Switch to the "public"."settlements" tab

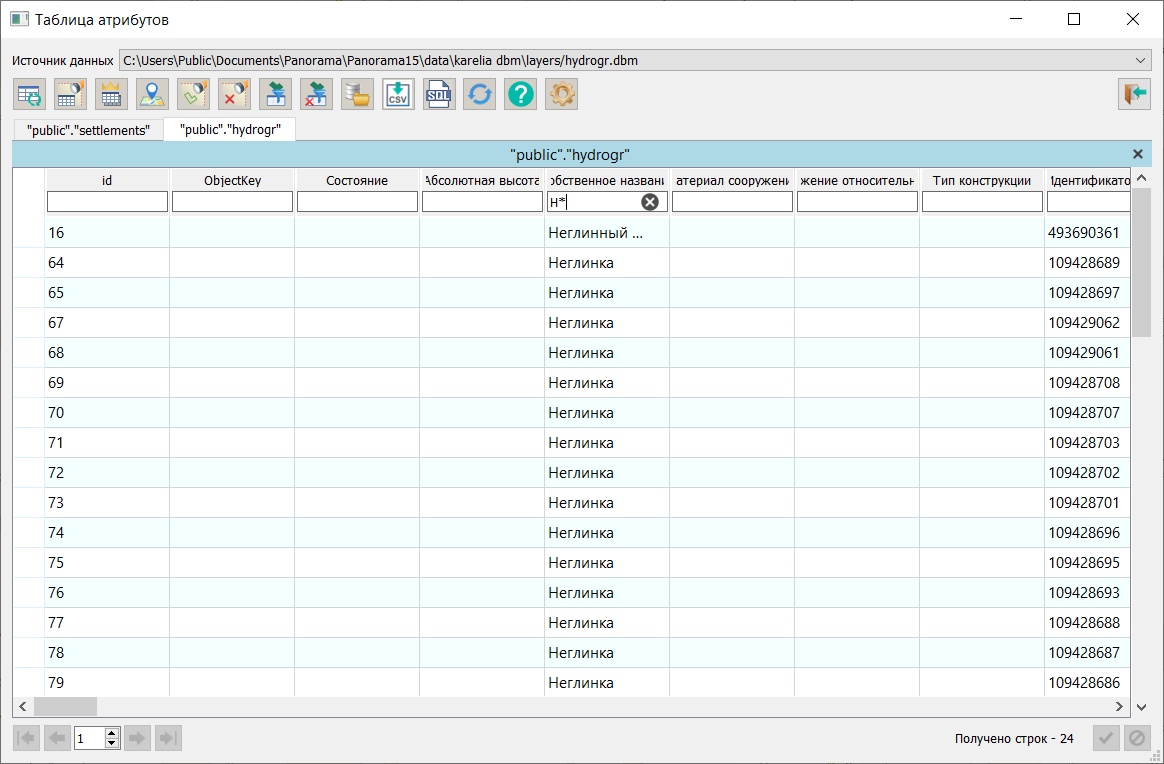coord(88,130)
